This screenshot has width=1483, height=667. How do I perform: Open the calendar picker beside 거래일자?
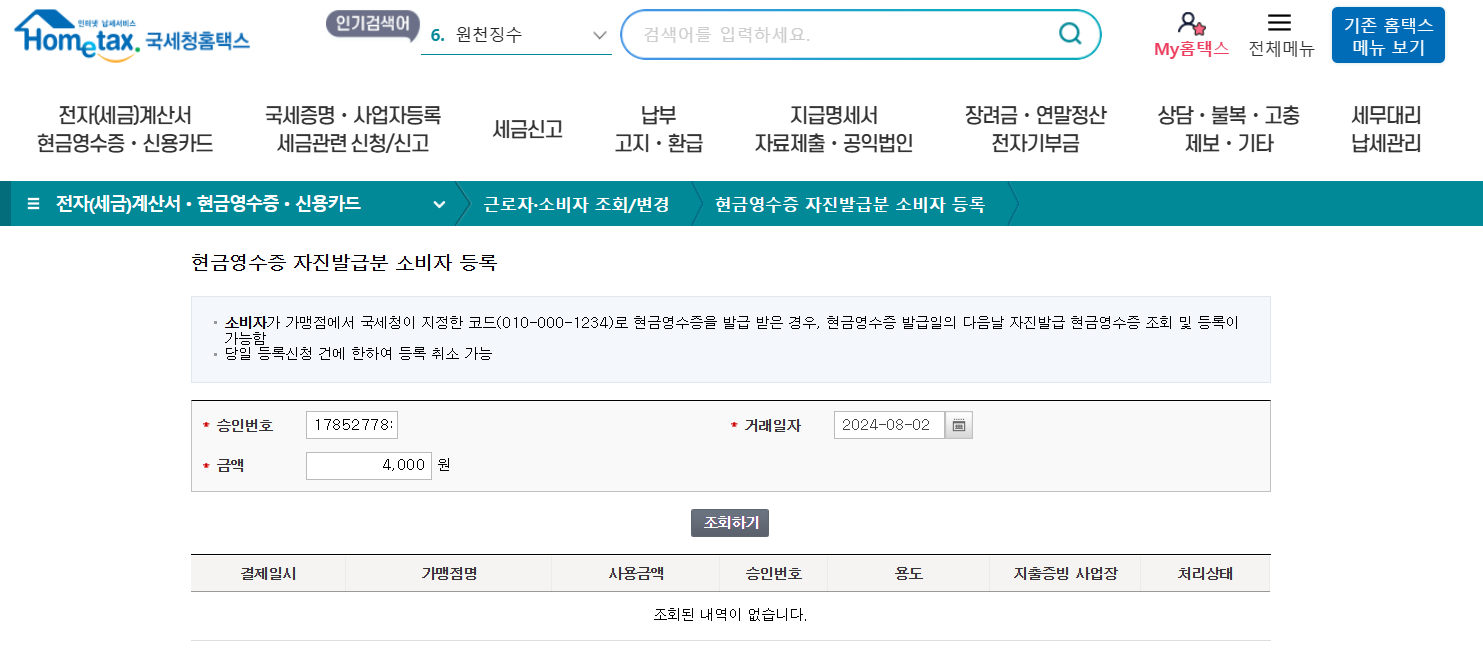tap(959, 424)
